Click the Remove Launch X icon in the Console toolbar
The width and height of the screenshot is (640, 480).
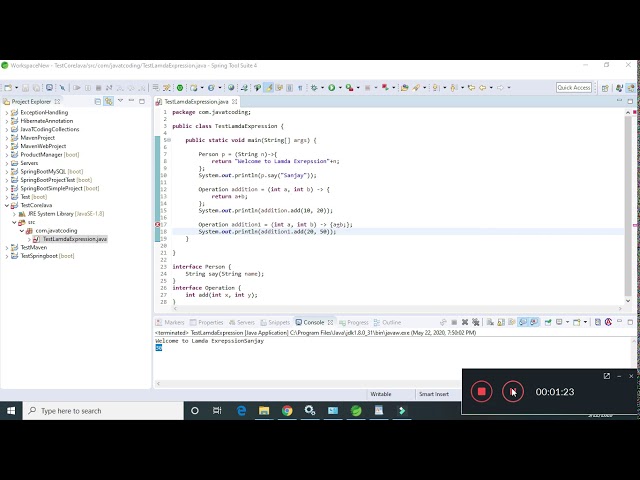(464, 322)
